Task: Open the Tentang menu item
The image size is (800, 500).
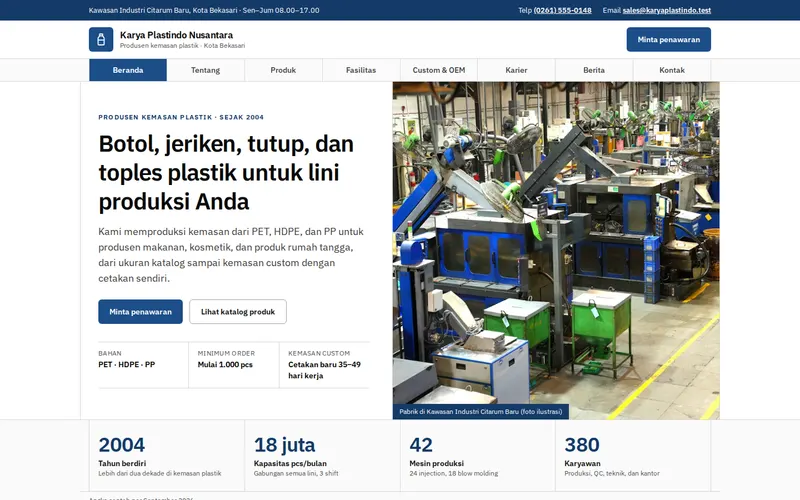Action: point(206,70)
